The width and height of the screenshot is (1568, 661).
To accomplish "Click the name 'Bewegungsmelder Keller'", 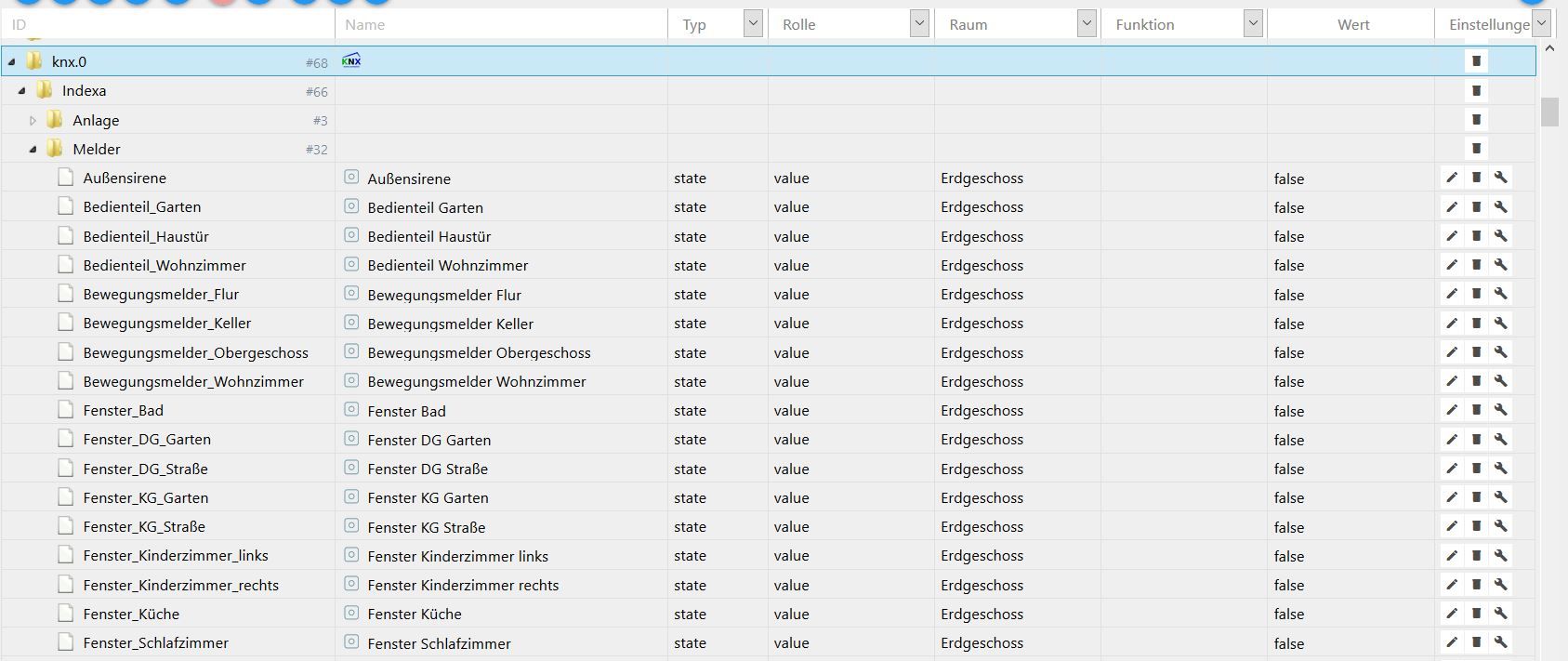I will pyautogui.click(x=451, y=324).
